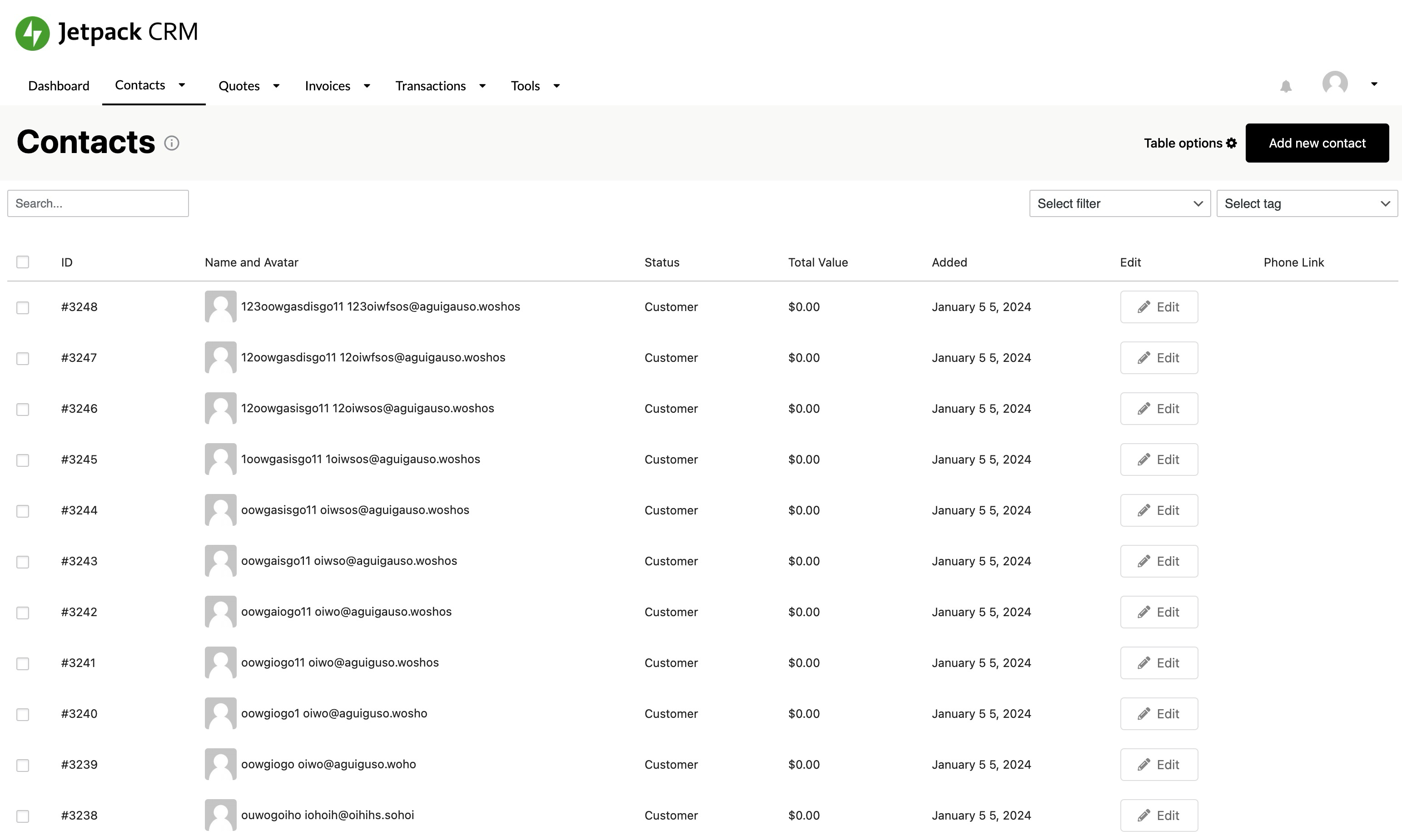Expand the Transactions menu chevron
1402x840 pixels.
pyautogui.click(x=482, y=85)
